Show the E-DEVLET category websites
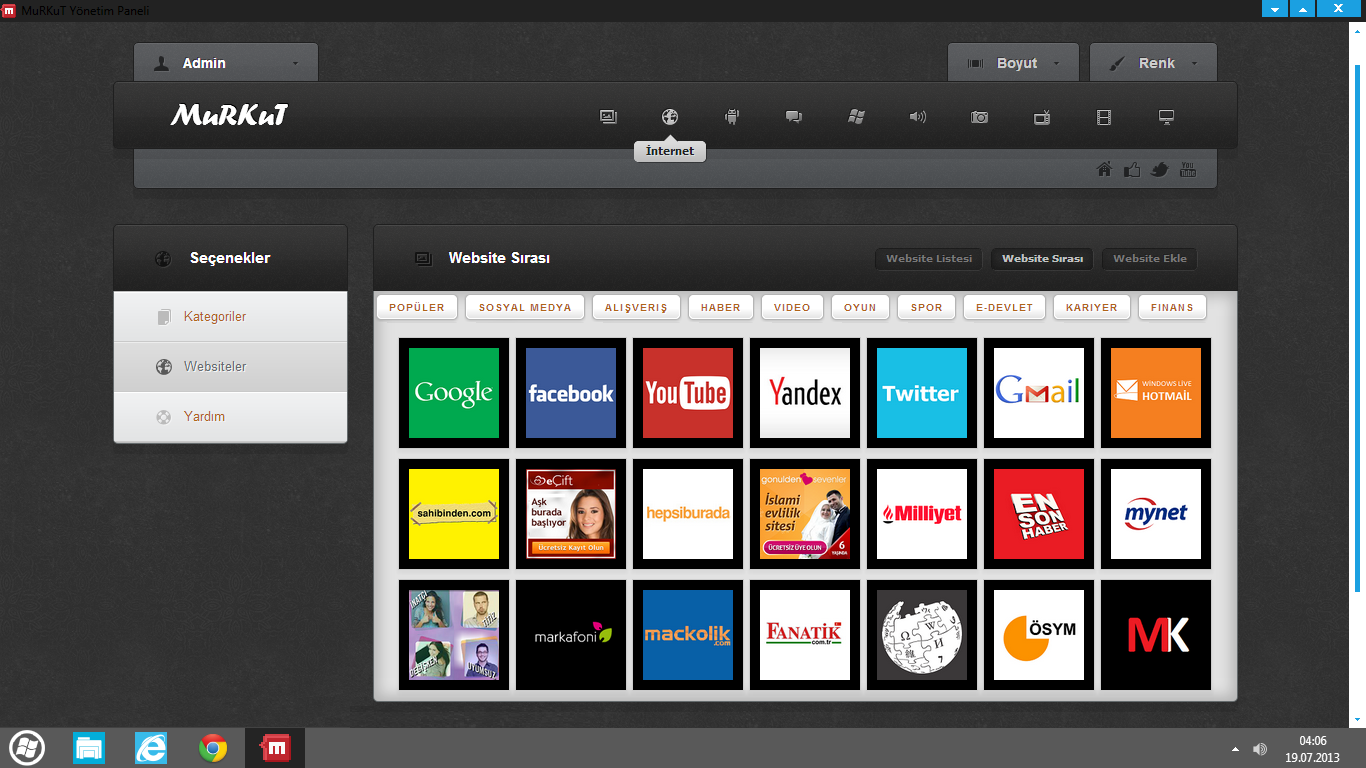1366x768 pixels. [x=1004, y=307]
